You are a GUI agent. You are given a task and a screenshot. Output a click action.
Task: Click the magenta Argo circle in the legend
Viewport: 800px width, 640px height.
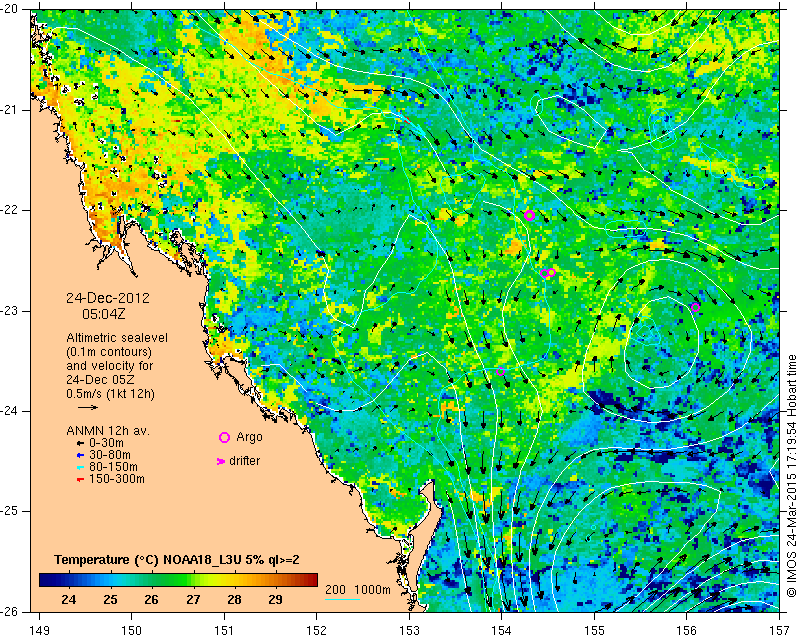coord(224,437)
